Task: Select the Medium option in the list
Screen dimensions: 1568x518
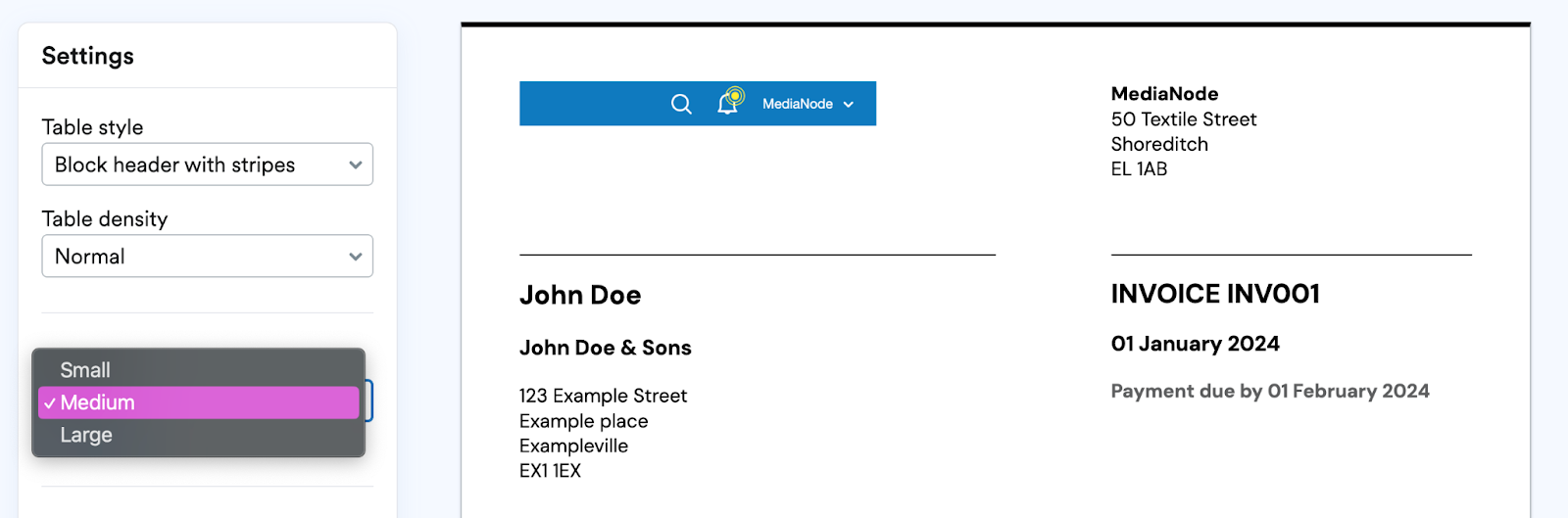Action: click(98, 402)
